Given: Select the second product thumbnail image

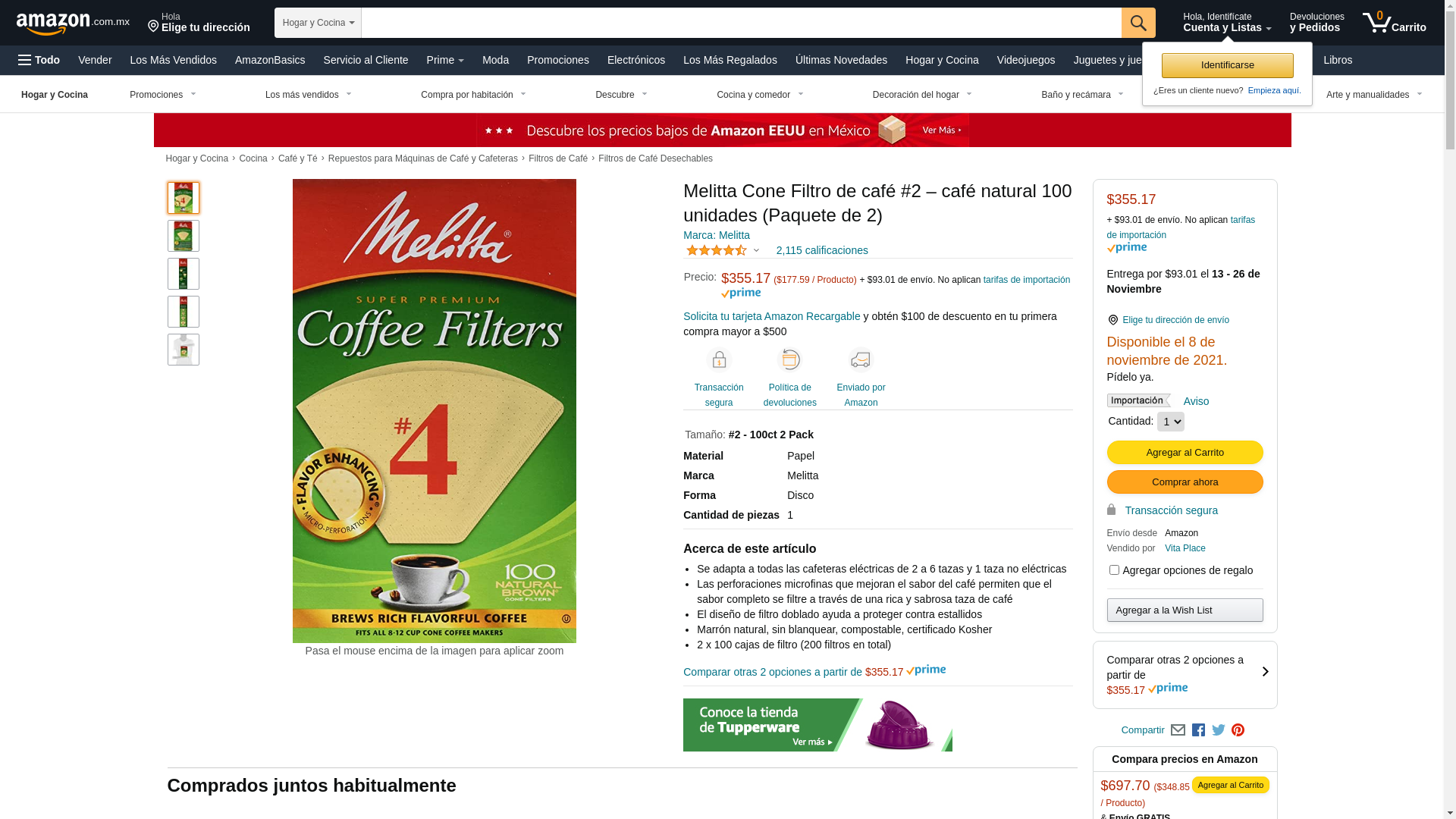Looking at the screenshot, I should (x=184, y=236).
